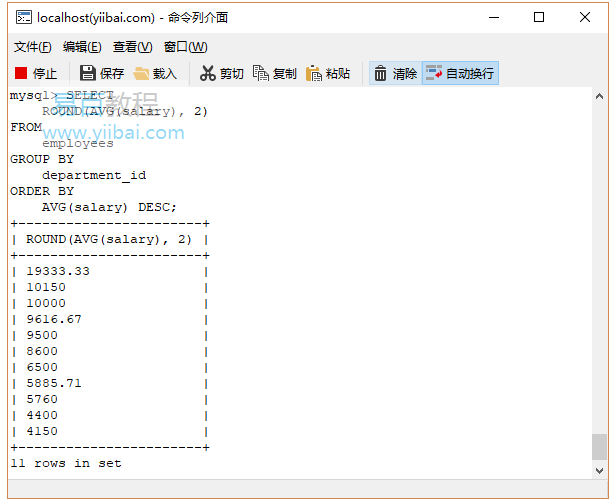The height and width of the screenshot is (504, 616).
Task: Expand the 查看(V) menu
Action: (x=132, y=47)
